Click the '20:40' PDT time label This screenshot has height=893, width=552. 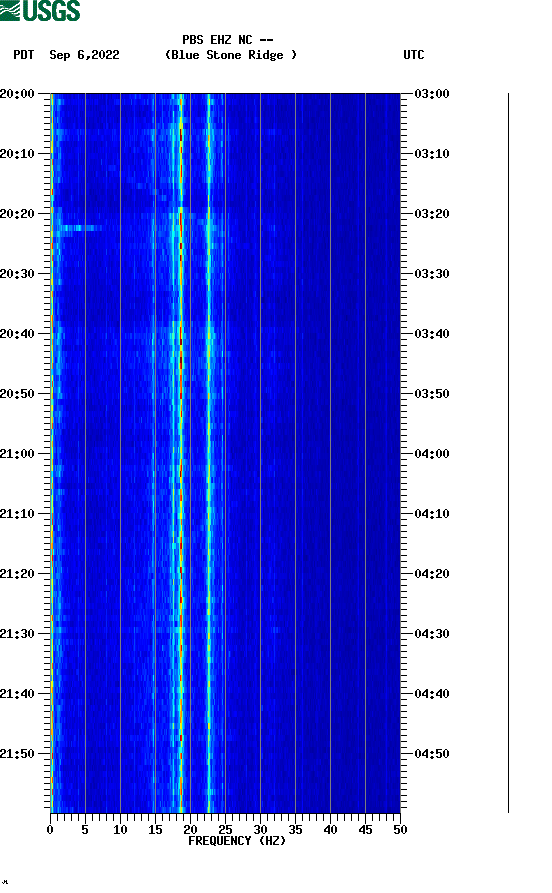(x=17, y=334)
